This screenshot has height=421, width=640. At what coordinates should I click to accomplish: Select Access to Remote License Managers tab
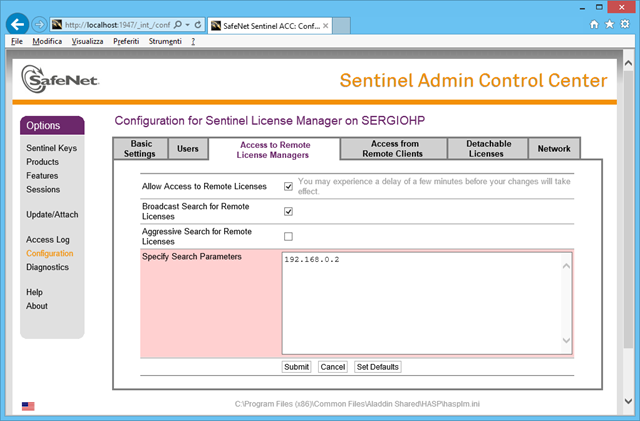coord(274,150)
